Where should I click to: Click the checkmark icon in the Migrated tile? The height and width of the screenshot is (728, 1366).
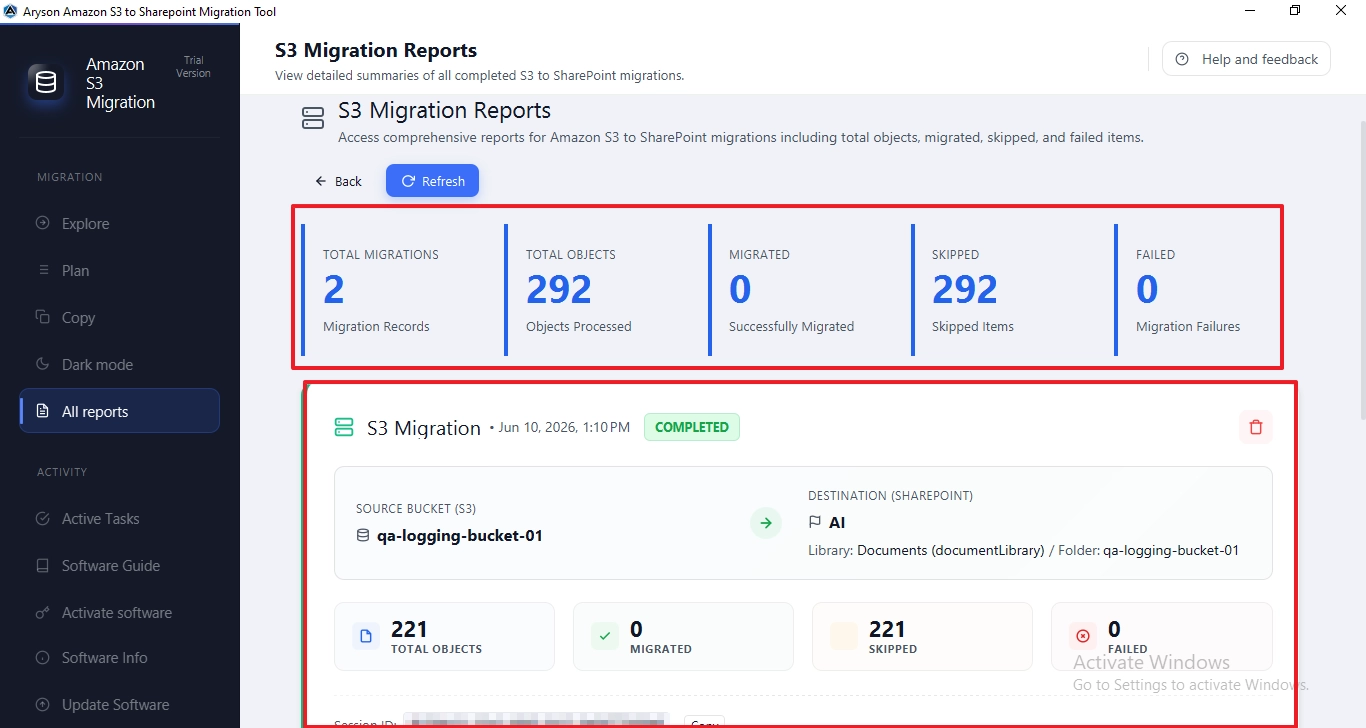[605, 636]
